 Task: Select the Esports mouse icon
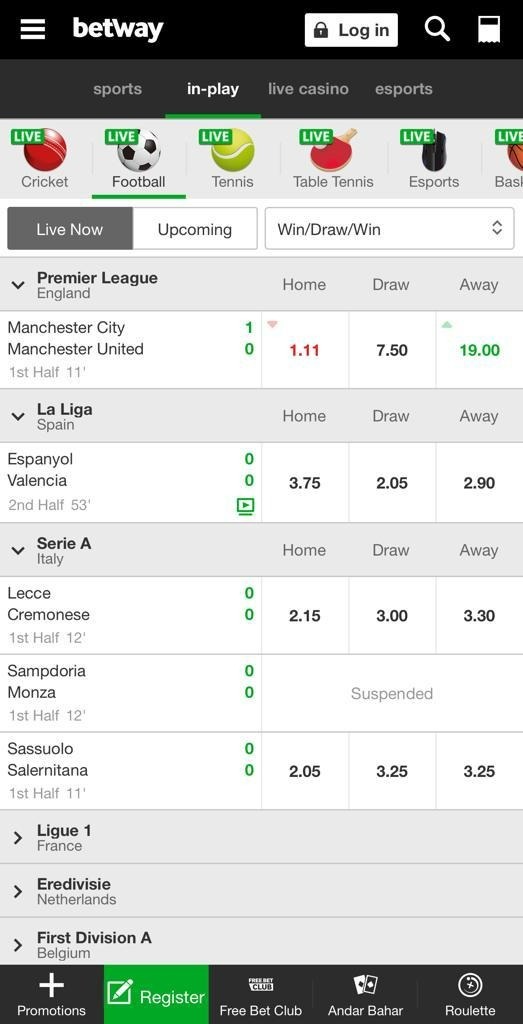[434, 151]
